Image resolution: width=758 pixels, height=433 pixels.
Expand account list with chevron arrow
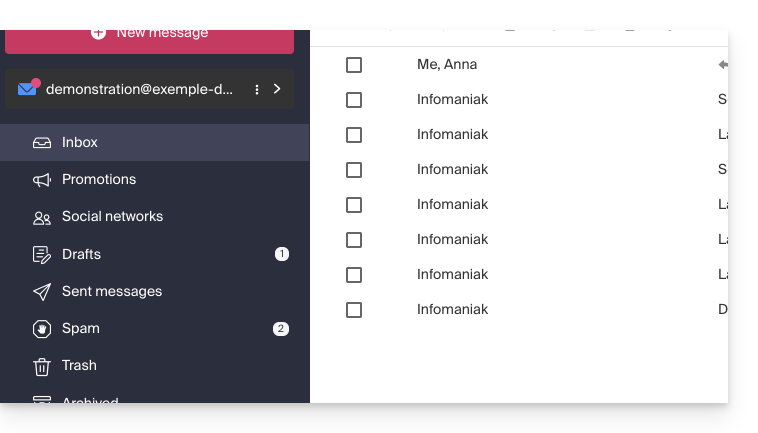pyautogui.click(x=277, y=89)
